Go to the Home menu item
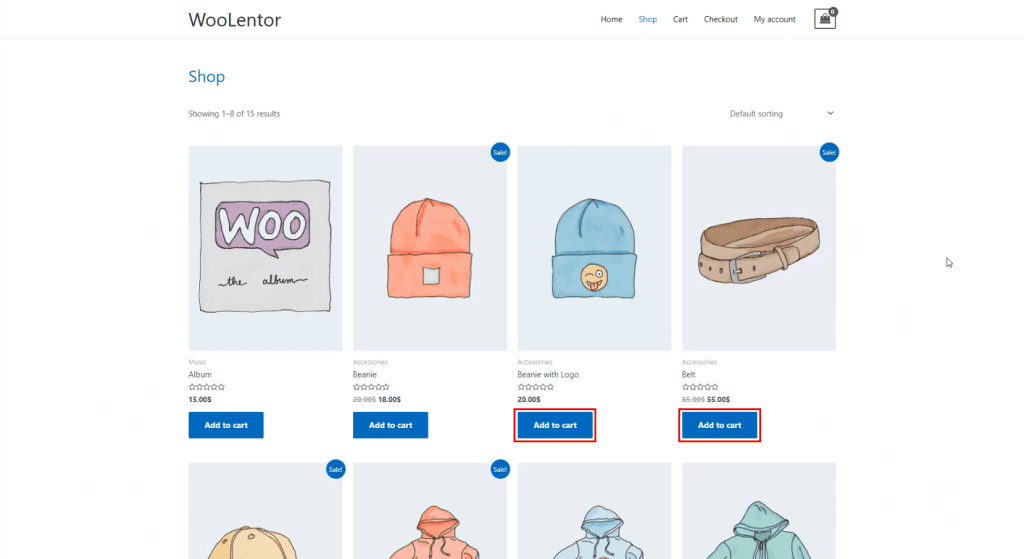 click(x=611, y=20)
